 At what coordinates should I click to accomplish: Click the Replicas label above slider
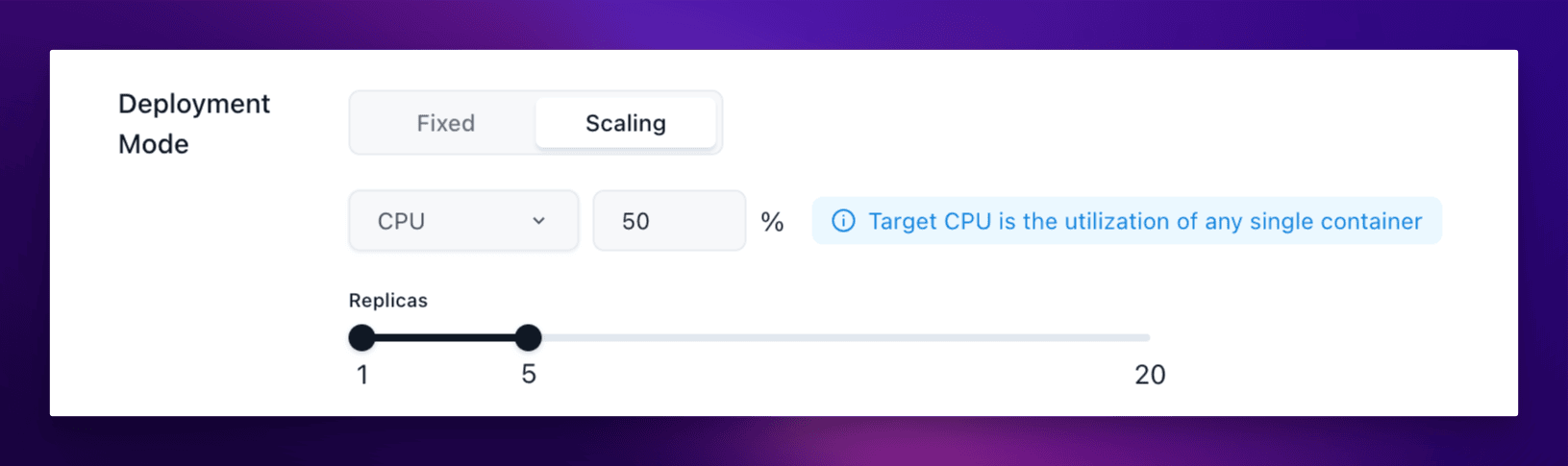point(388,301)
